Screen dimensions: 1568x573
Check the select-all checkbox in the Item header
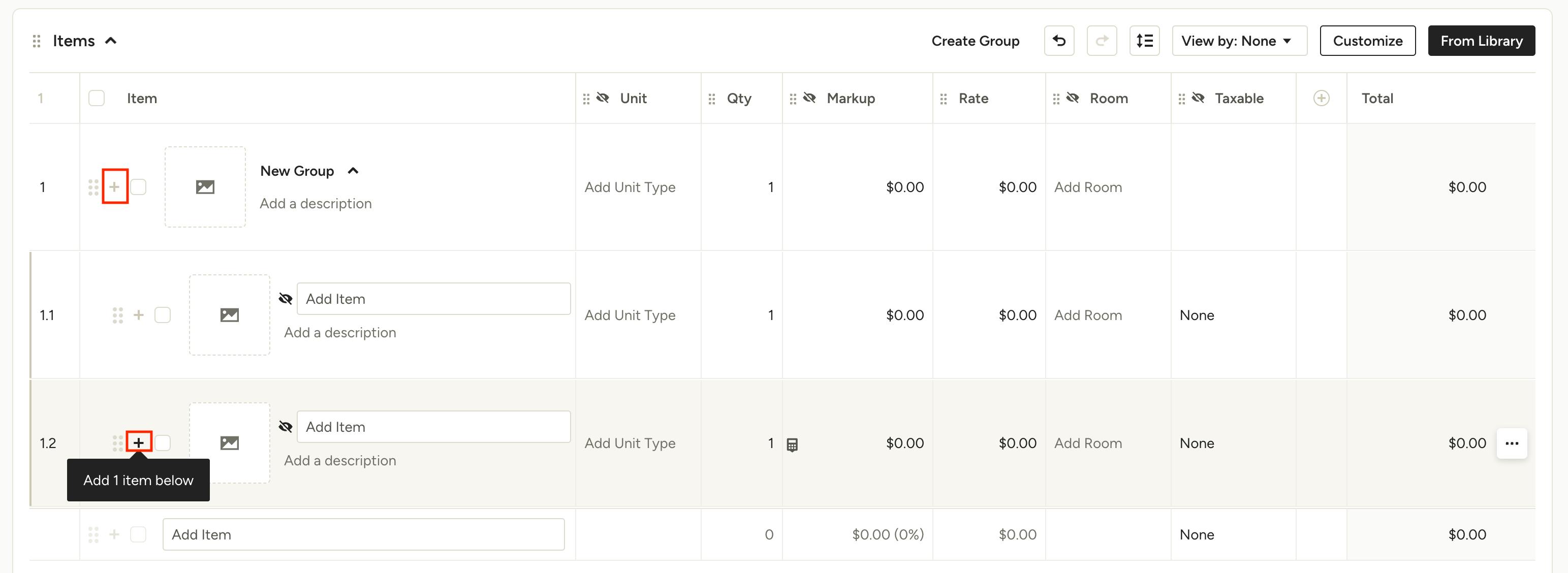96,98
